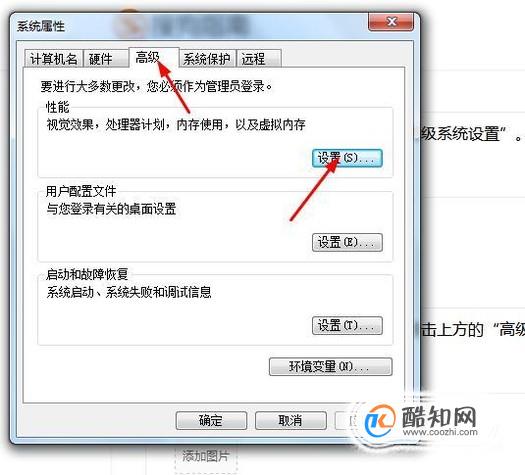
Task: Open performance 设置(S) button
Action: tap(347, 158)
